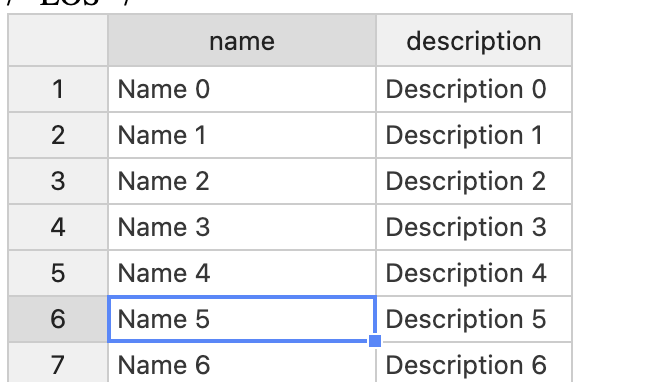The image size is (656, 382).
Task: Select row header 5
Action: pyautogui.click(x=58, y=273)
